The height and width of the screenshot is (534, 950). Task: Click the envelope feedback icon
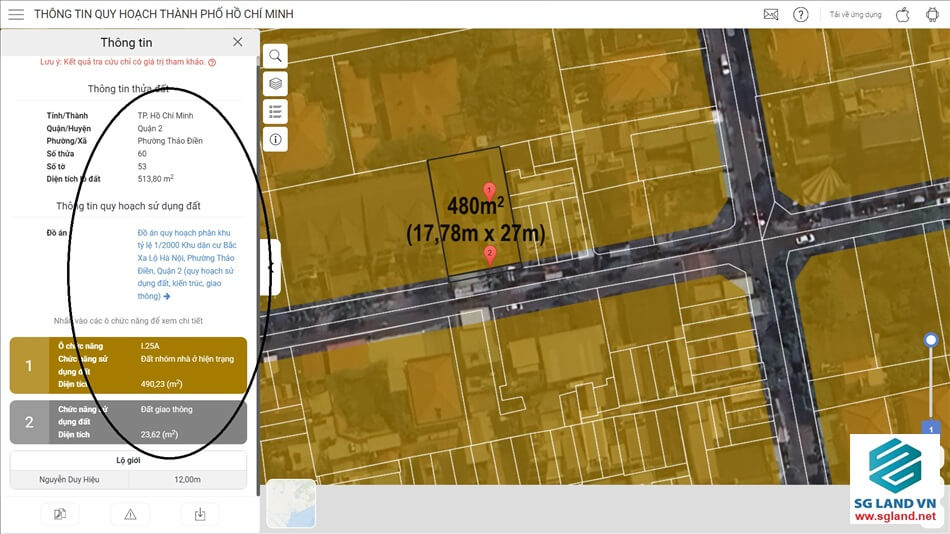coord(771,14)
